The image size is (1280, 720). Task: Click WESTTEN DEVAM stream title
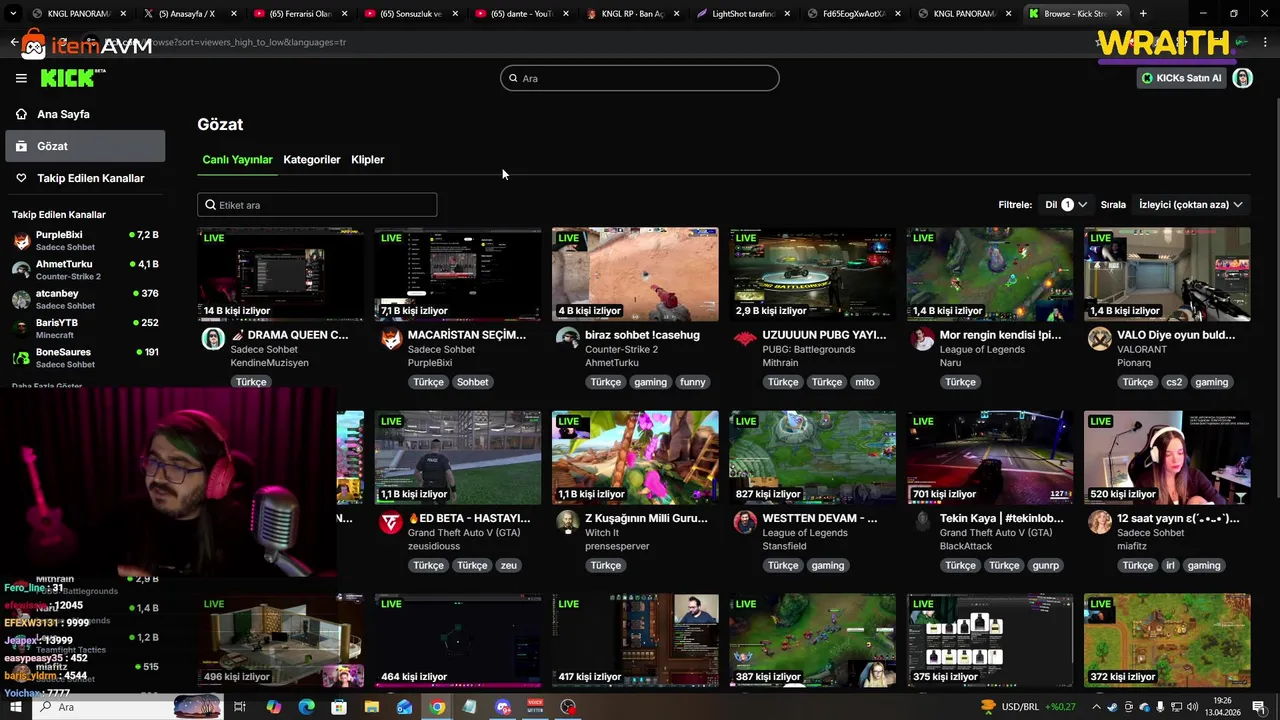pos(820,518)
